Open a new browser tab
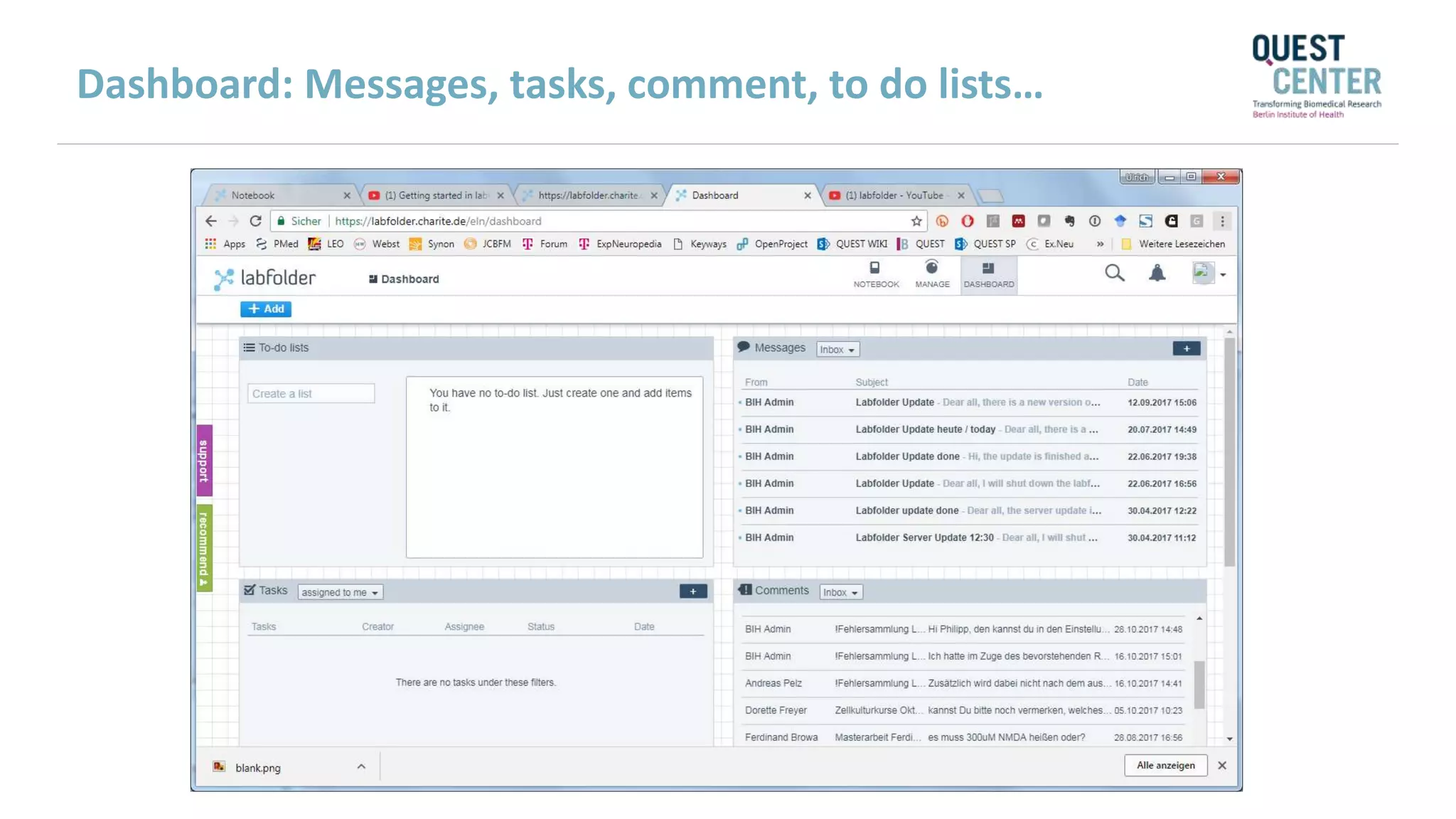 click(x=990, y=196)
